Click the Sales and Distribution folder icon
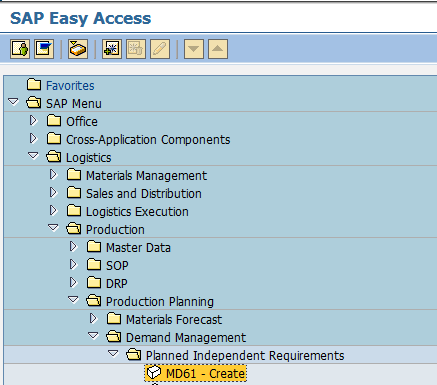The image size is (437, 385). tap(74, 193)
